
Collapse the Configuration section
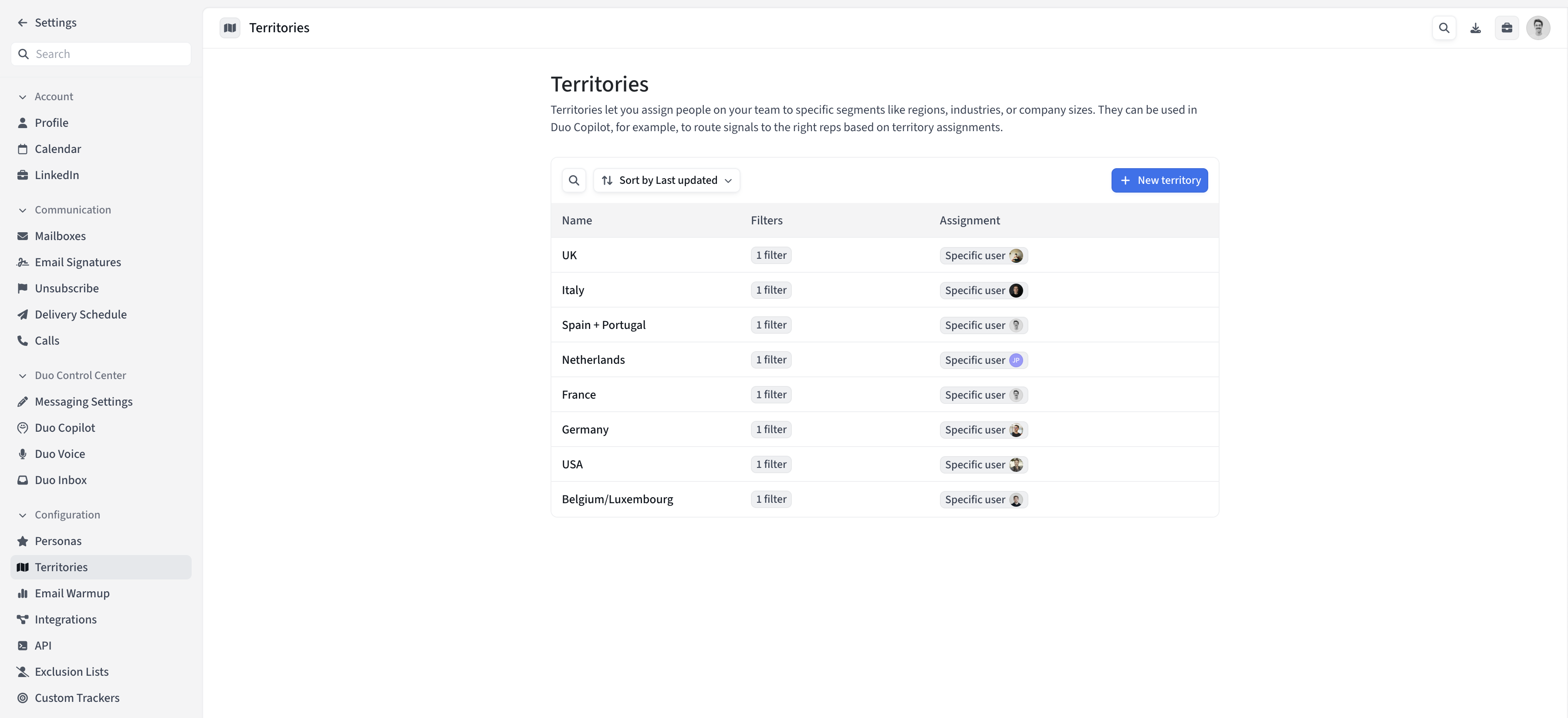(23, 515)
